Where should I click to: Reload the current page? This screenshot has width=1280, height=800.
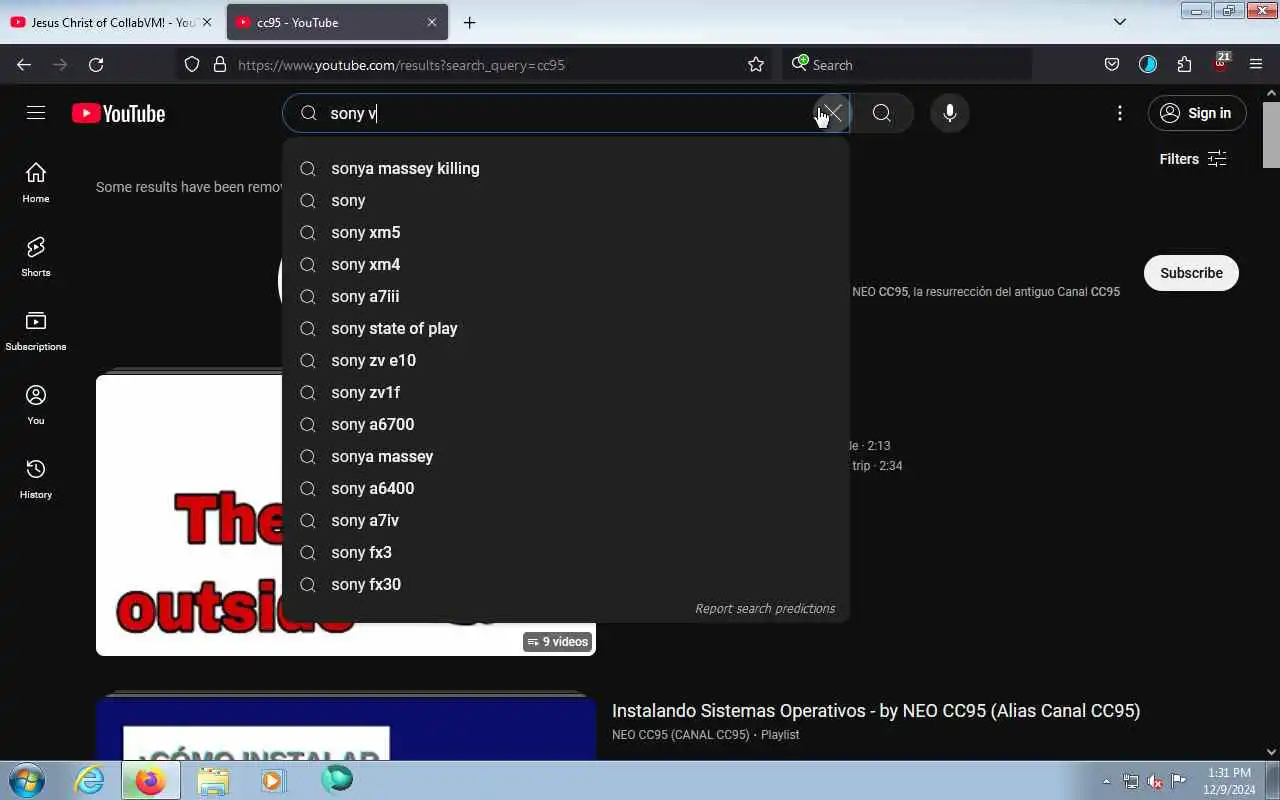96,65
